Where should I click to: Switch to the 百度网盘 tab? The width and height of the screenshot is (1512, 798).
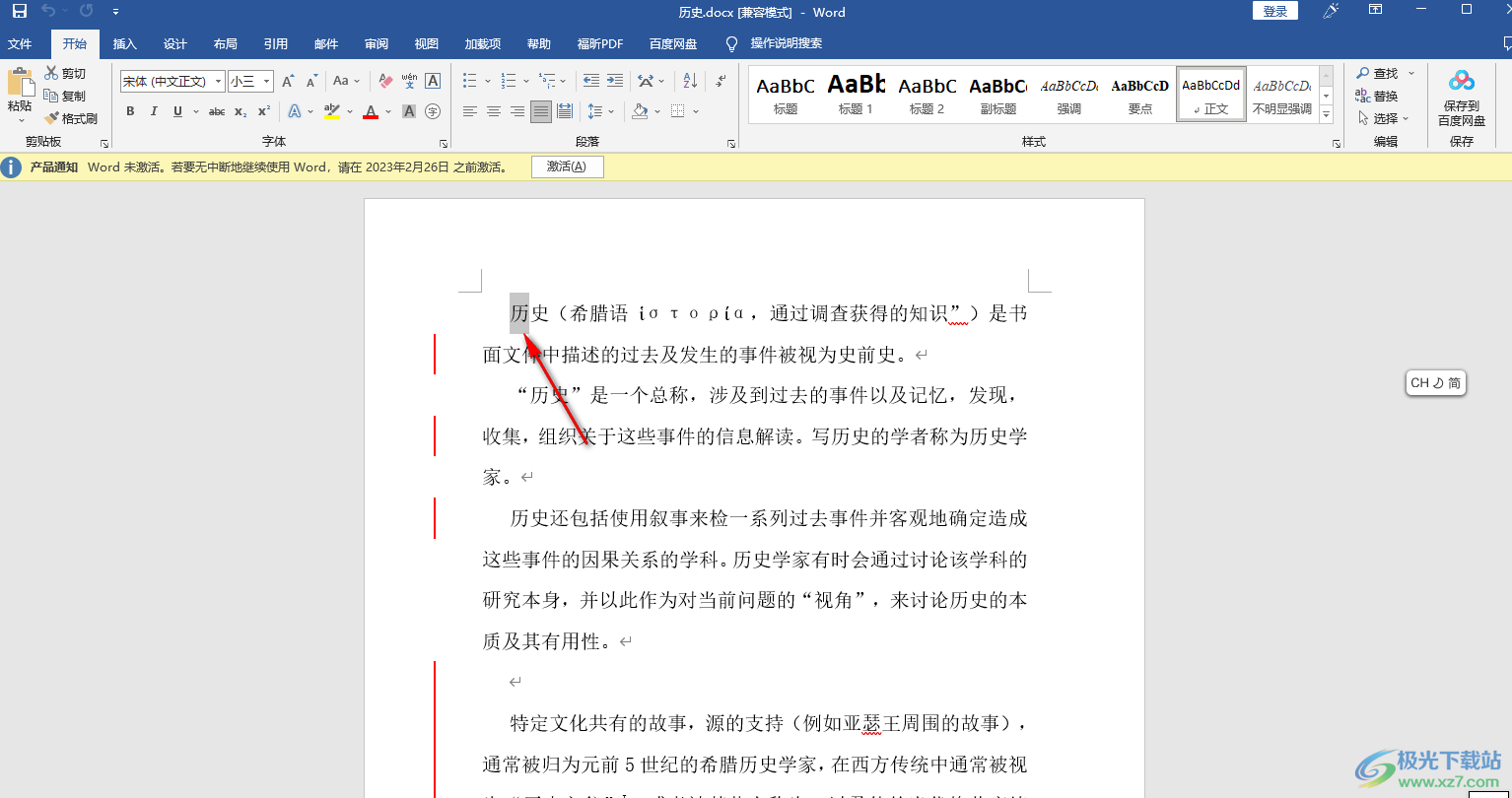673,44
